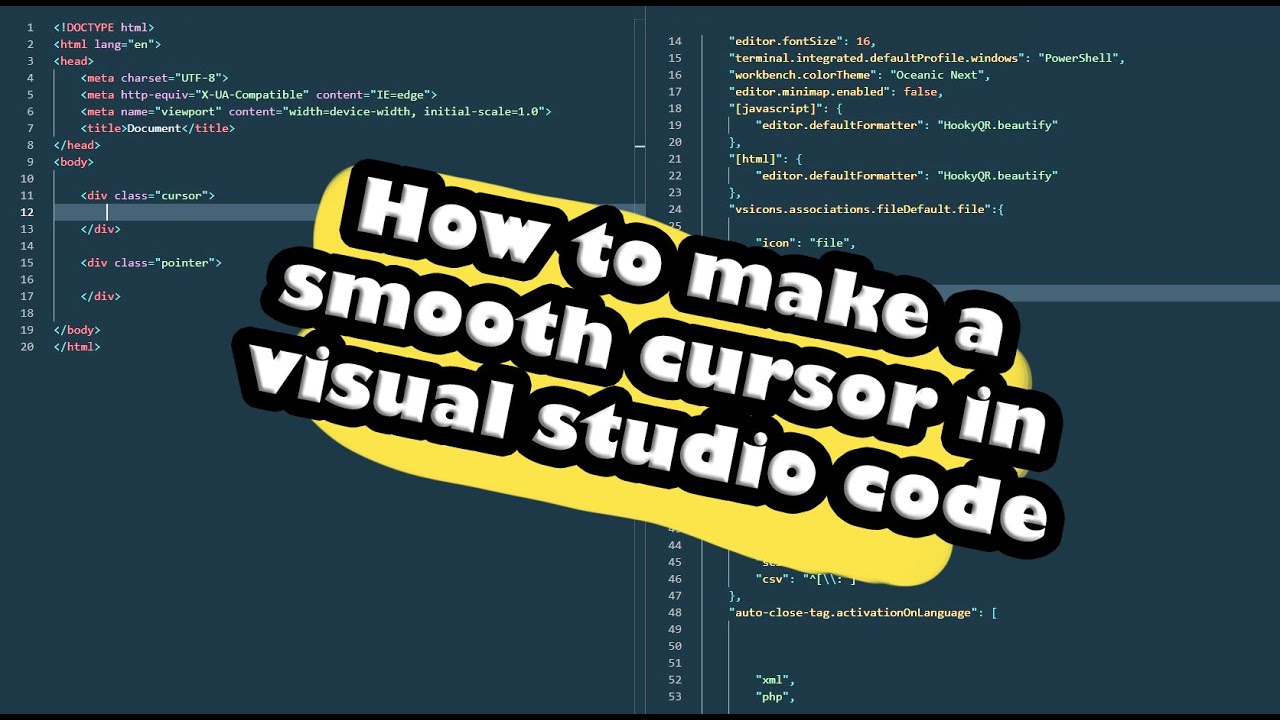Click the opening <body> tag
Image resolution: width=1280 pixels, height=720 pixels.
(74, 162)
